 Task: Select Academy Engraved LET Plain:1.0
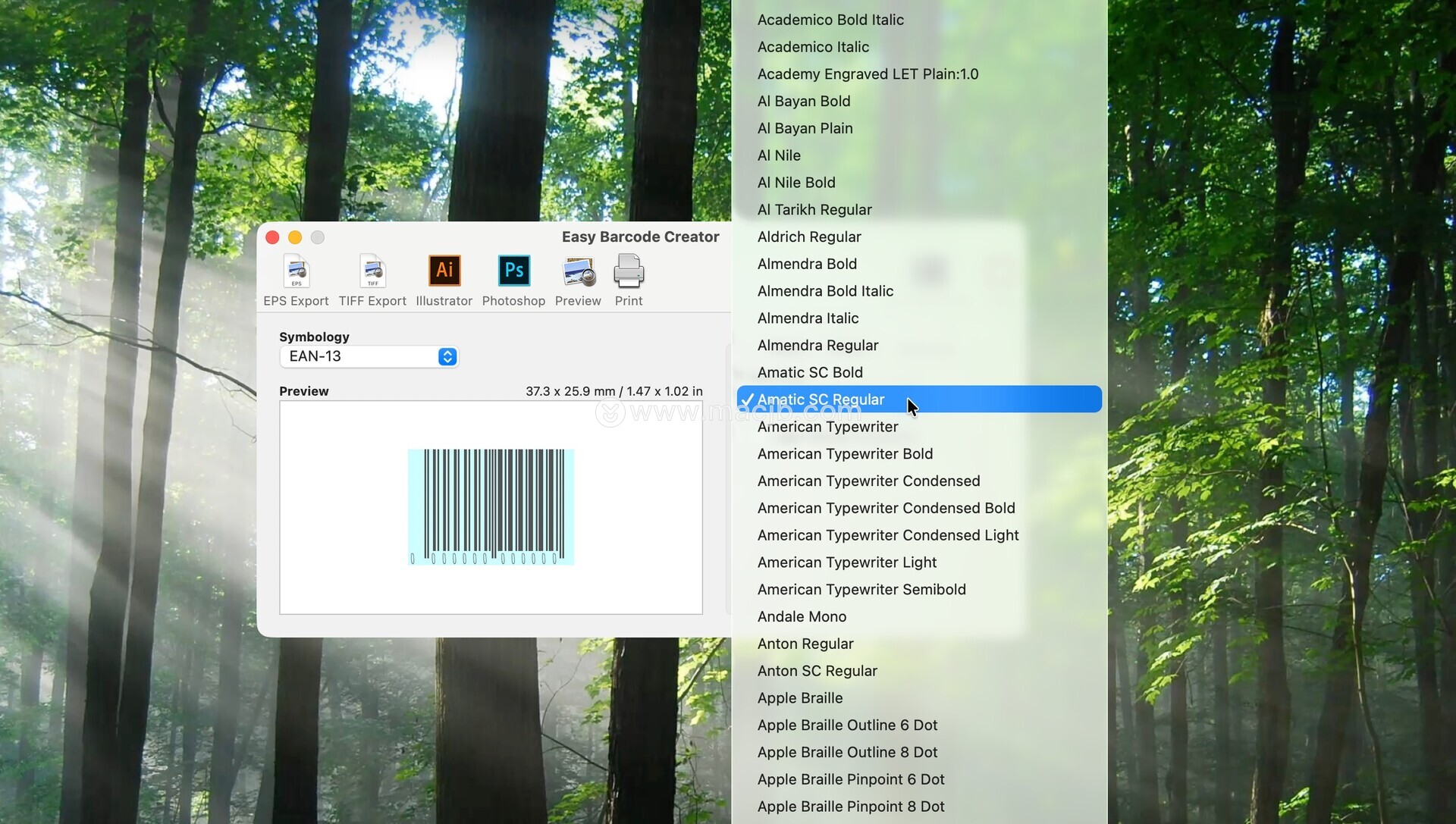(868, 74)
